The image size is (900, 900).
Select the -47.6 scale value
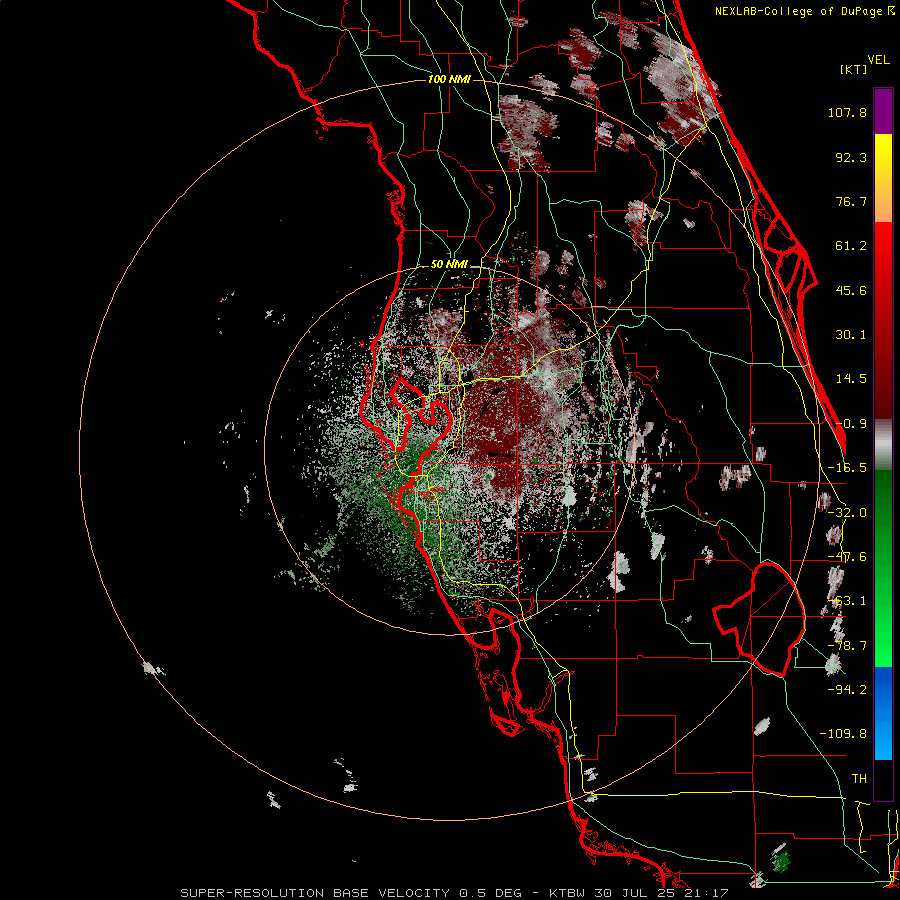click(x=847, y=557)
